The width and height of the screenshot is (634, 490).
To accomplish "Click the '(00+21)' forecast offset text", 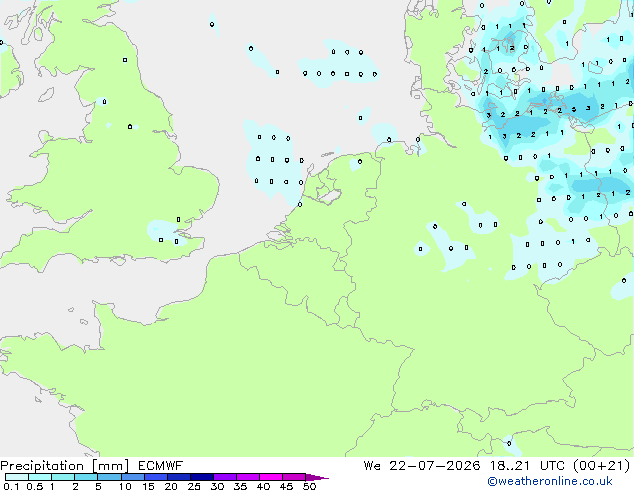I will 601,466.
